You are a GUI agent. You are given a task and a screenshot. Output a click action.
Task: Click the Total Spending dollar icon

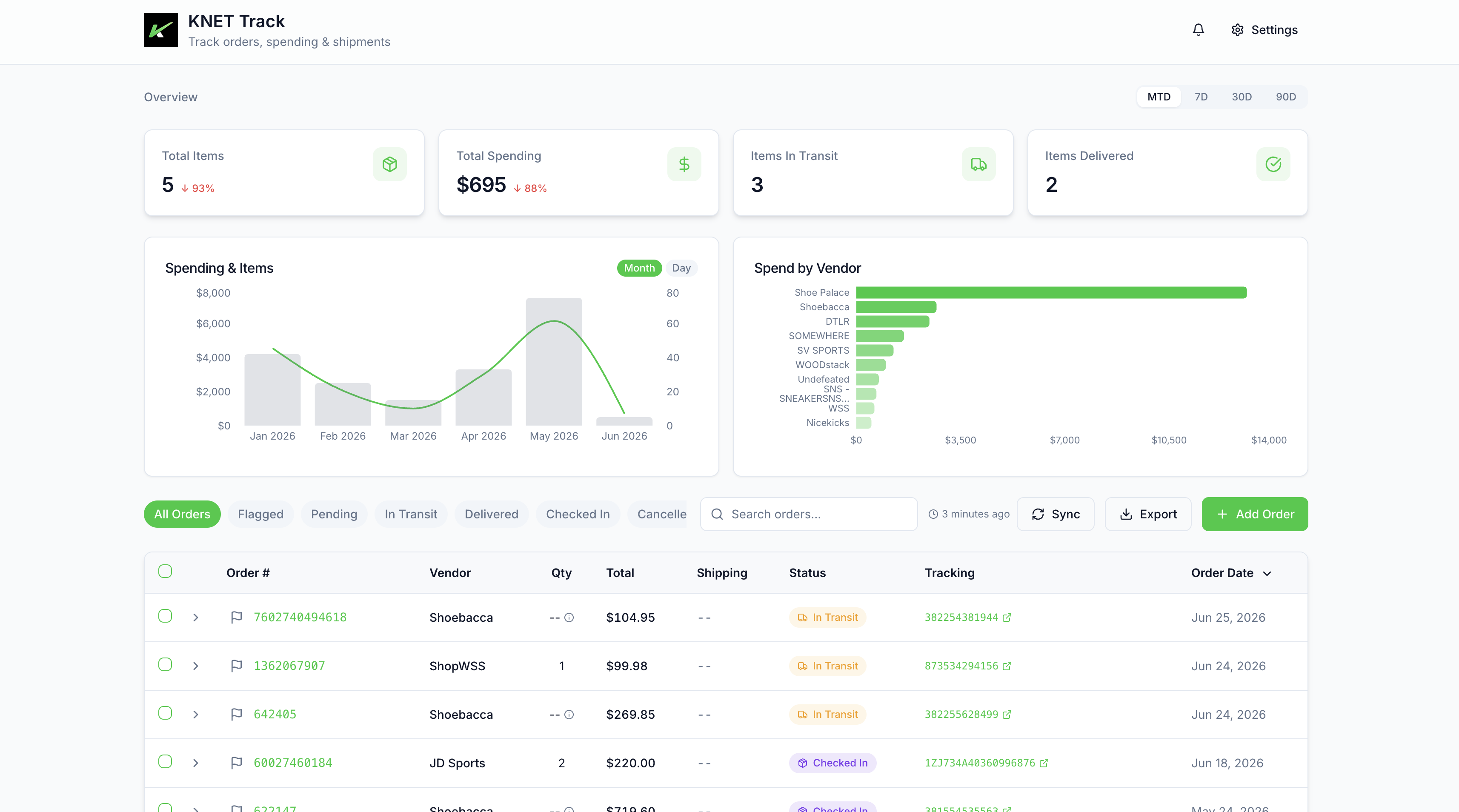[684, 164]
